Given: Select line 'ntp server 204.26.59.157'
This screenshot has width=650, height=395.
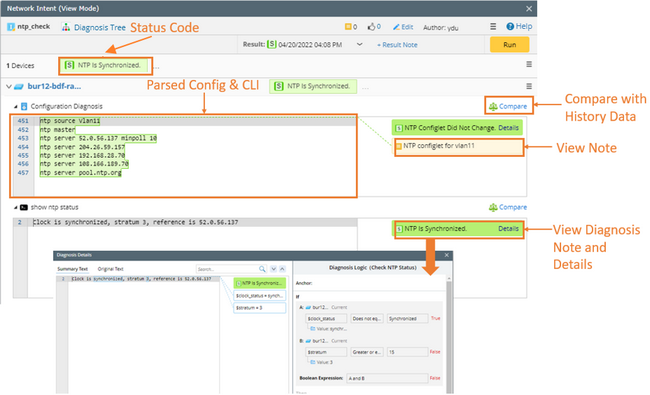Looking at the screenshot, I should (82, 147).
